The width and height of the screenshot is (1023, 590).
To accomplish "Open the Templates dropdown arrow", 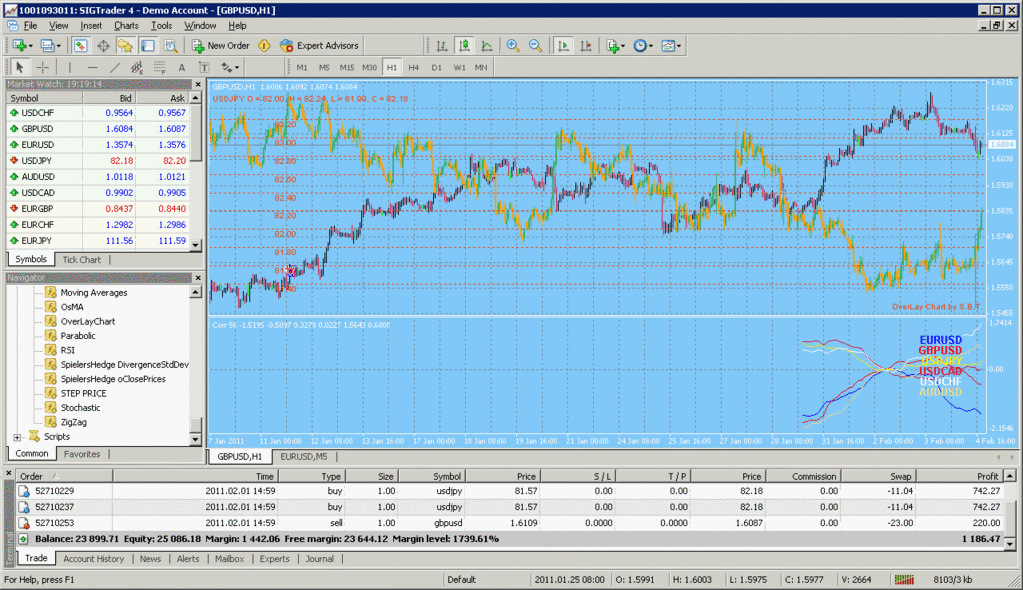I will click(679, 46).
